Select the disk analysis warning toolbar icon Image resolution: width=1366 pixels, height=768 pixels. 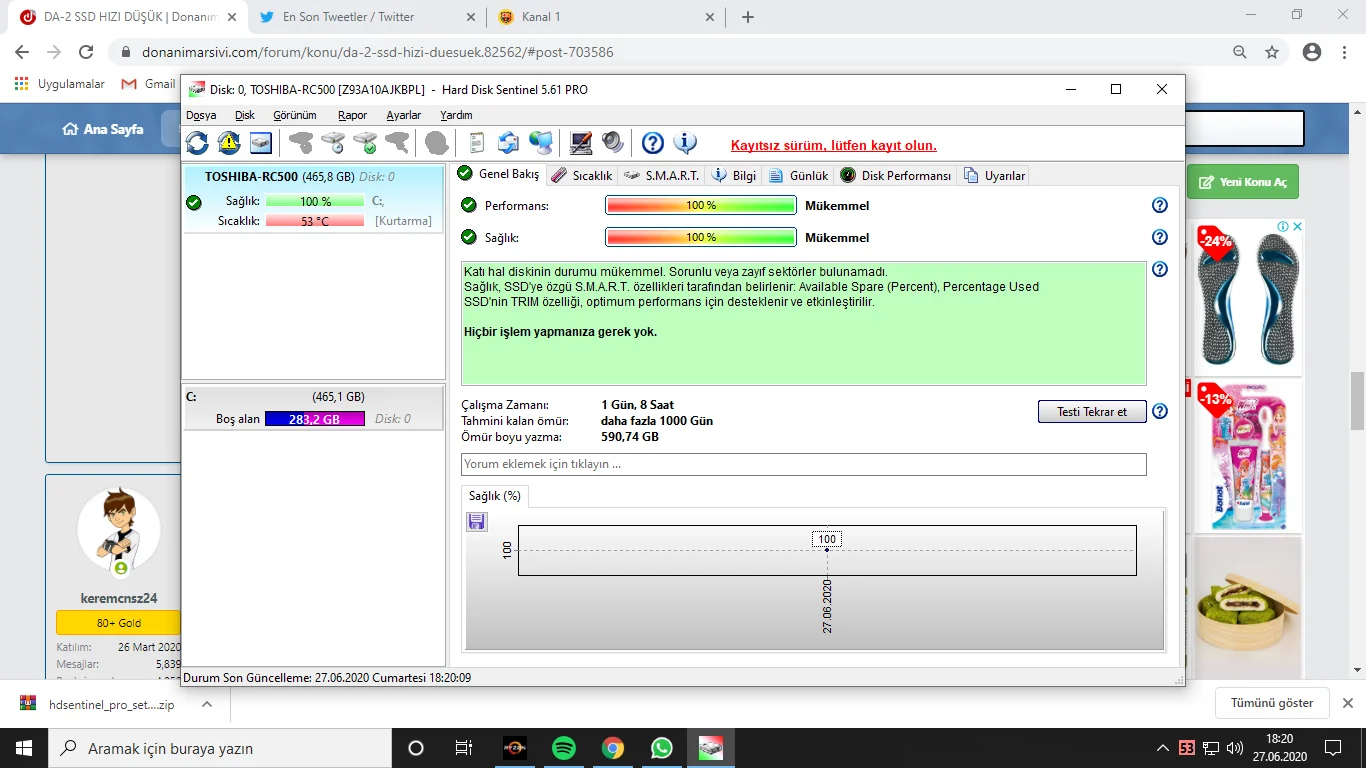pos(229,143)
